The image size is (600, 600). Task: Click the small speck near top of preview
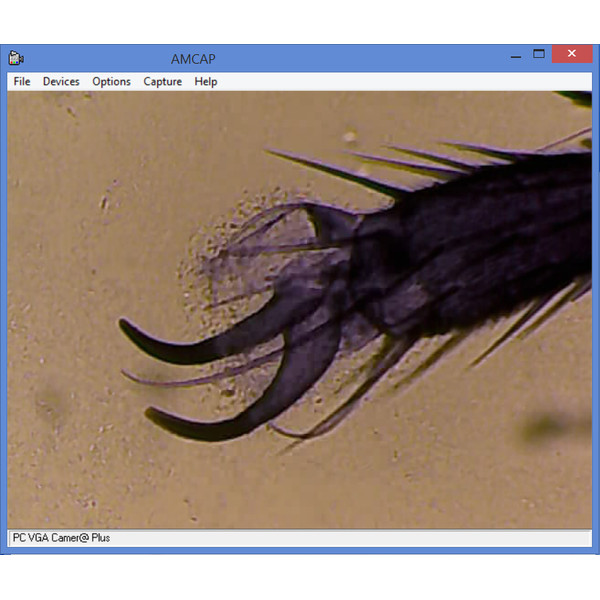[x=349, y=135]
